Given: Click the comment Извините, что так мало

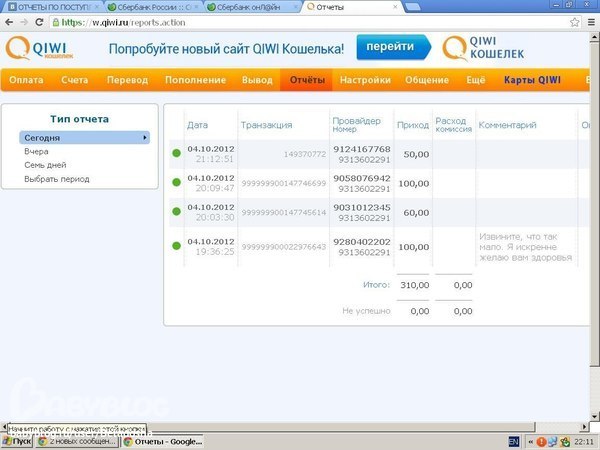Looking at the screenshot, I should click(525, 247).
